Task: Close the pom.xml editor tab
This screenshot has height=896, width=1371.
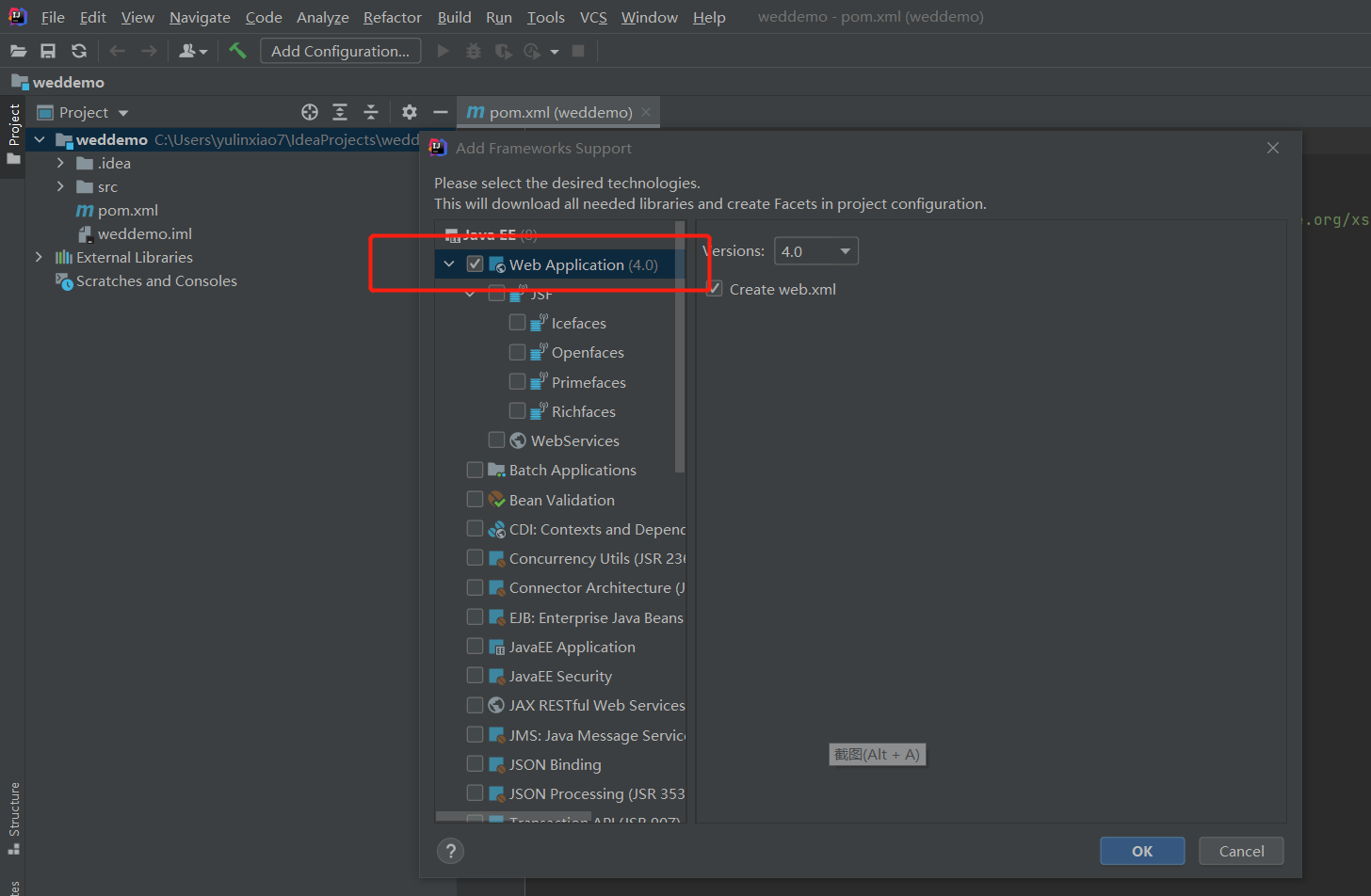Action: click(x=646, y=112)
